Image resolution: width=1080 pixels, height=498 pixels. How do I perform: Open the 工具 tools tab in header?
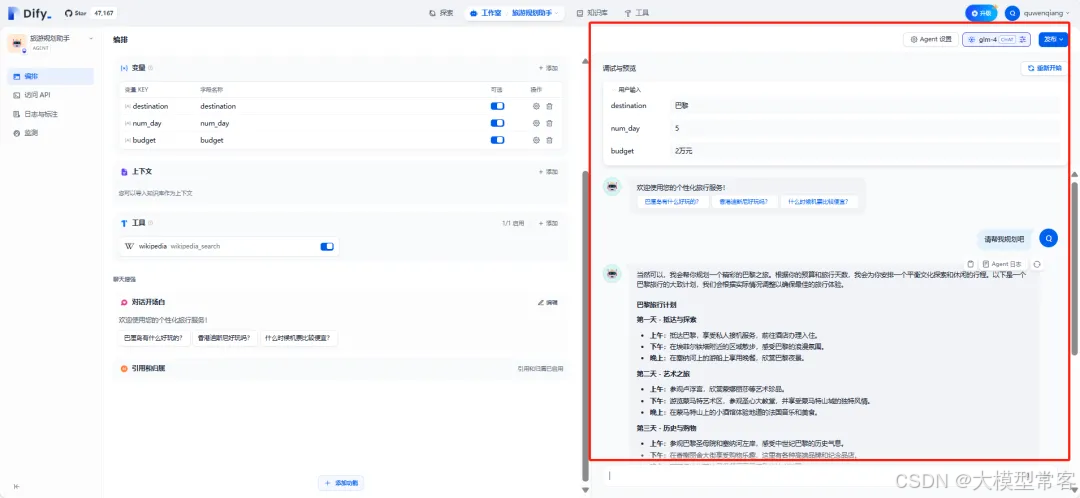pyautogui.click(x=636, y=12)
